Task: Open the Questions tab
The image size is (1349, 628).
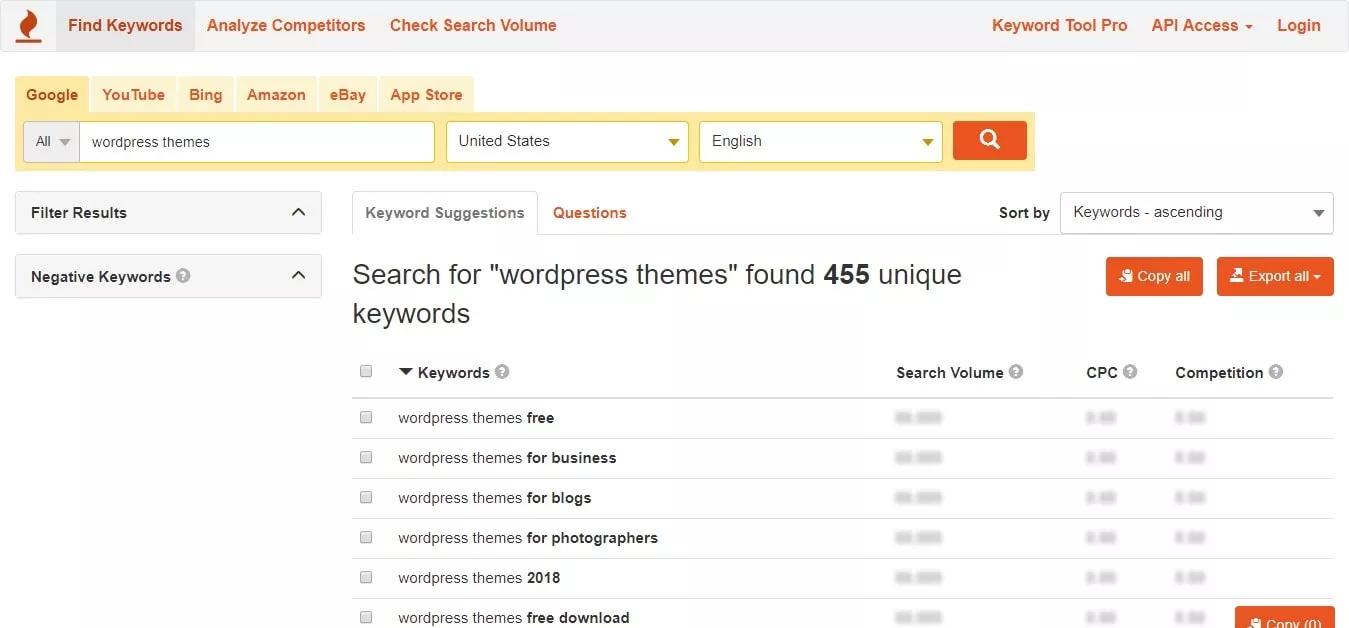Action: (590, 213)
